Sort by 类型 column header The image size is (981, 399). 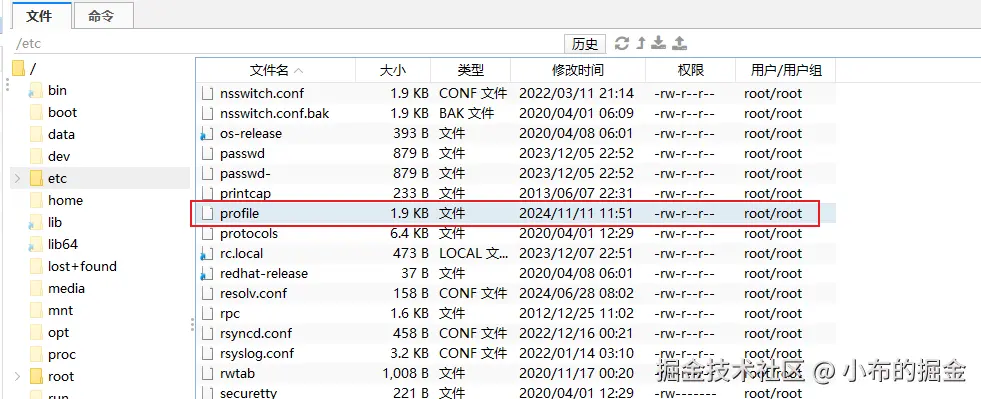(x=470, y=71)
